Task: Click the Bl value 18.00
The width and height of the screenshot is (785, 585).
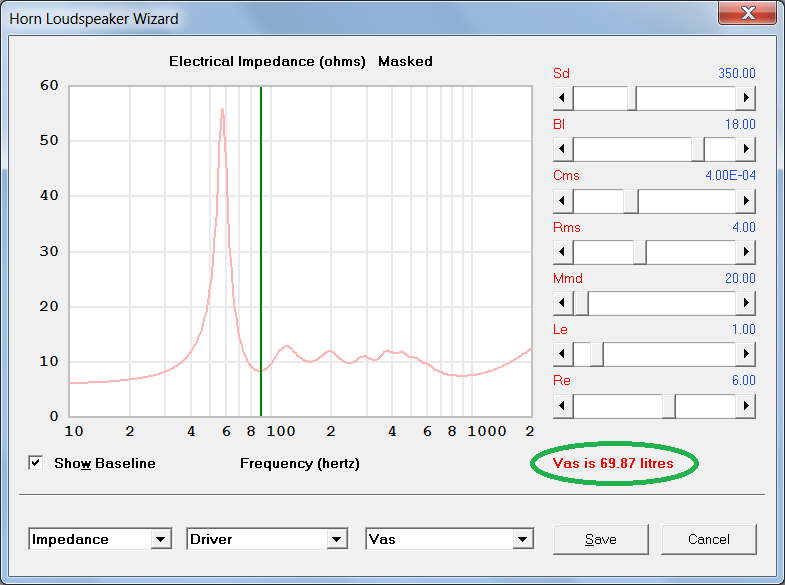Action: (x=740, y=124)
